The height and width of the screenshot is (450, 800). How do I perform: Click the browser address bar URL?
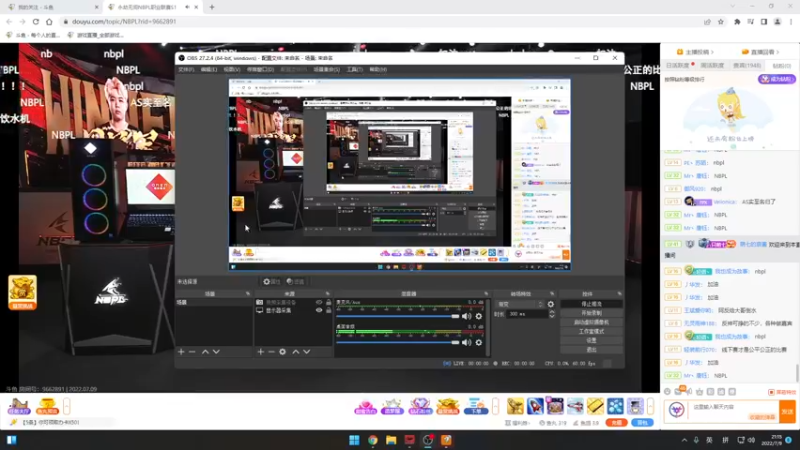point(124,21)
